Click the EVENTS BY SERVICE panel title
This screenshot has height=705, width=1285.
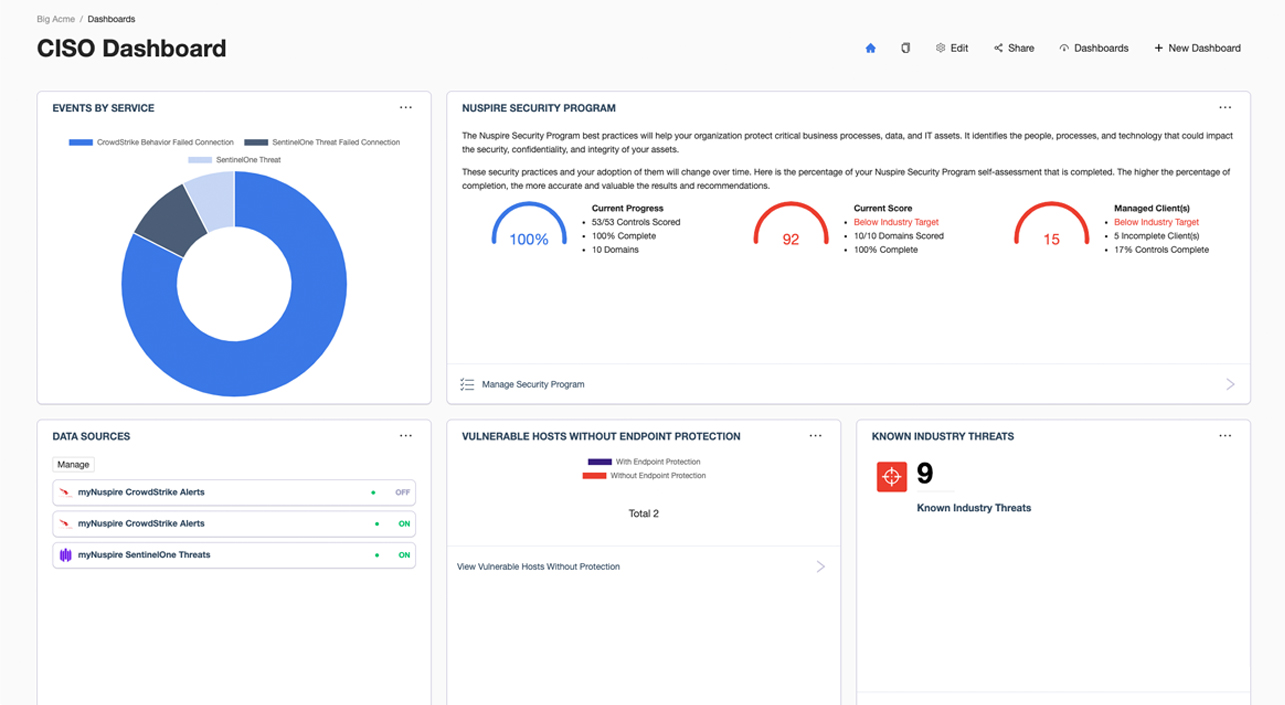(103, 107)
